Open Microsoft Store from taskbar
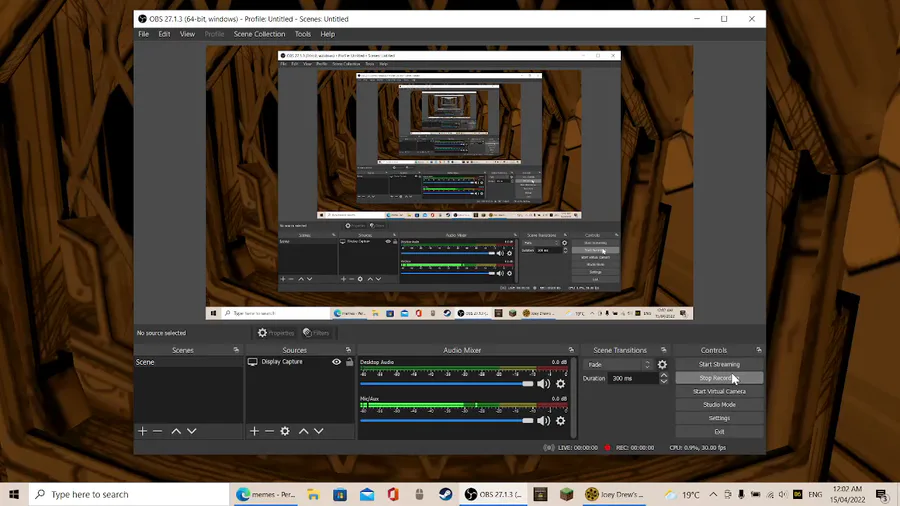This screenshot has height=506, width=900. pyautogui.click(x=340, y=494)
